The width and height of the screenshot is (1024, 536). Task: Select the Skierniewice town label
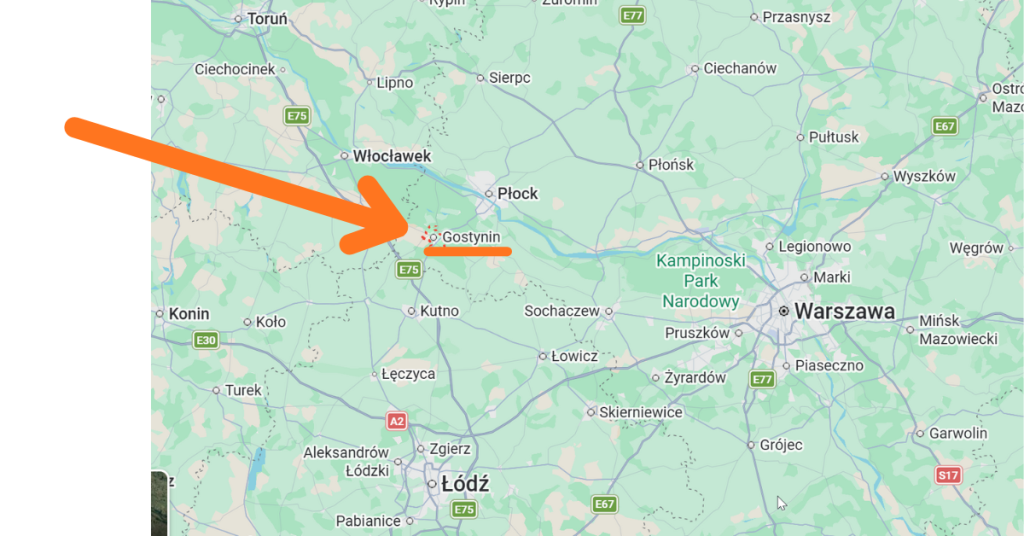[x=641, y=412]
